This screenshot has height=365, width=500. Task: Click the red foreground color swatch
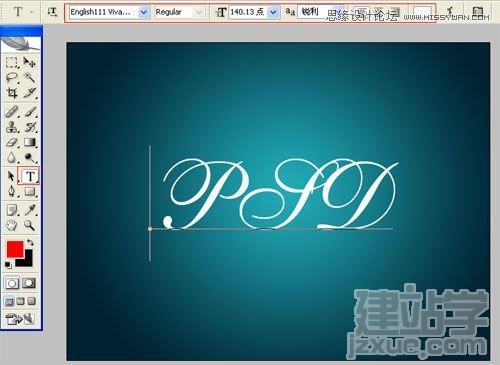pos(15,249)
